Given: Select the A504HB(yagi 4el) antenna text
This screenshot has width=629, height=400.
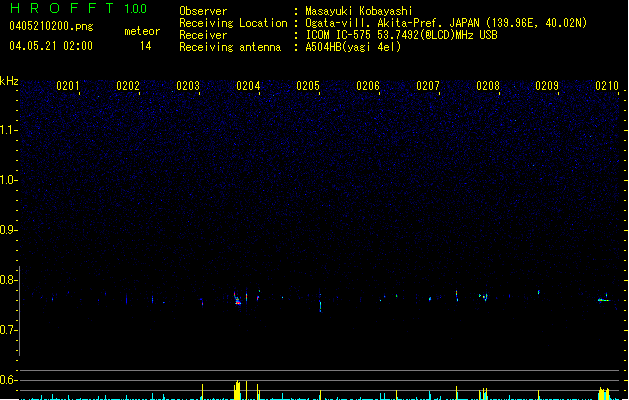Looking at the screenshot, I should 353,47.
